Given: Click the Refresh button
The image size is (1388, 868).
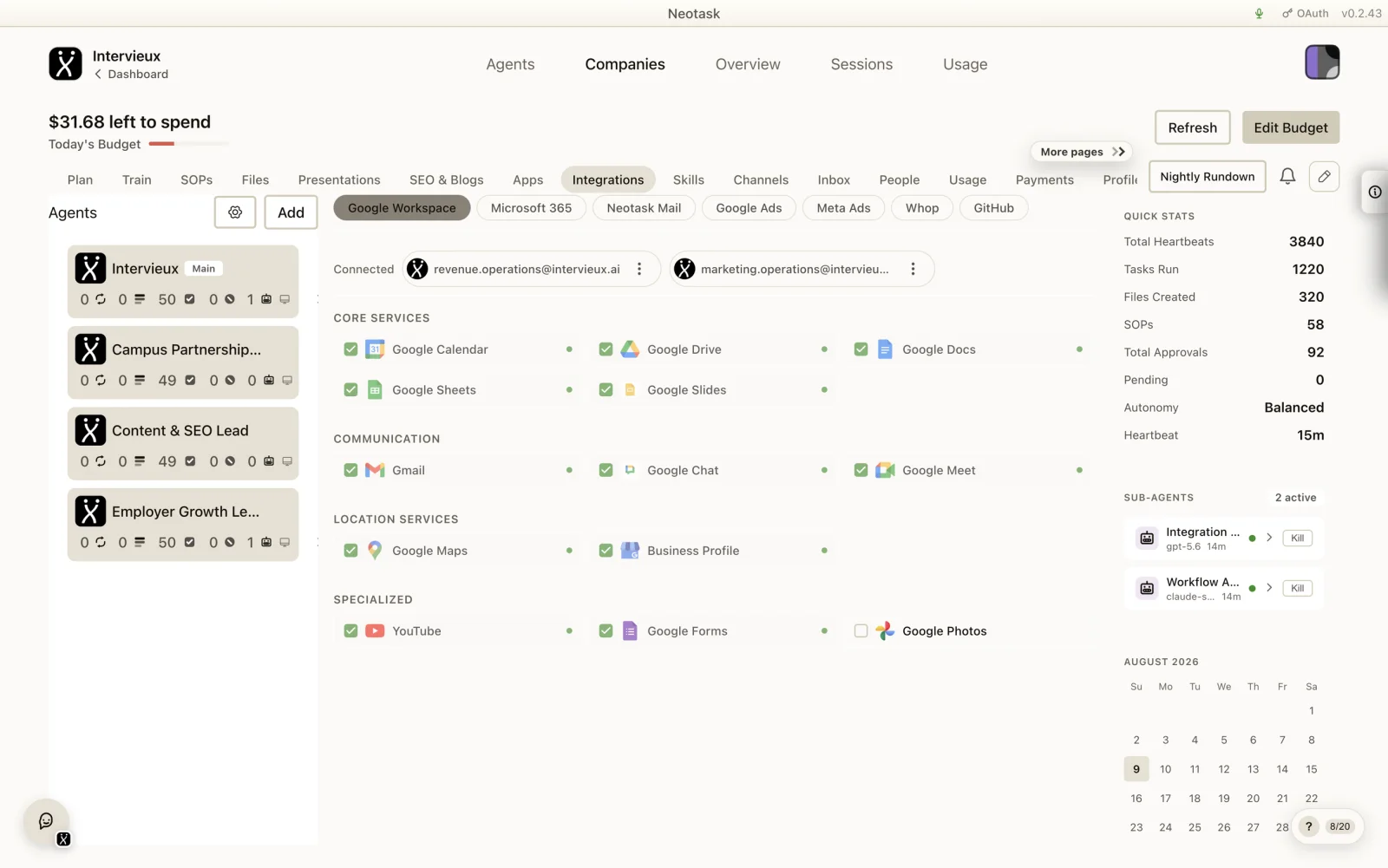Looking at the screenshot, I should coord(1192,127).
